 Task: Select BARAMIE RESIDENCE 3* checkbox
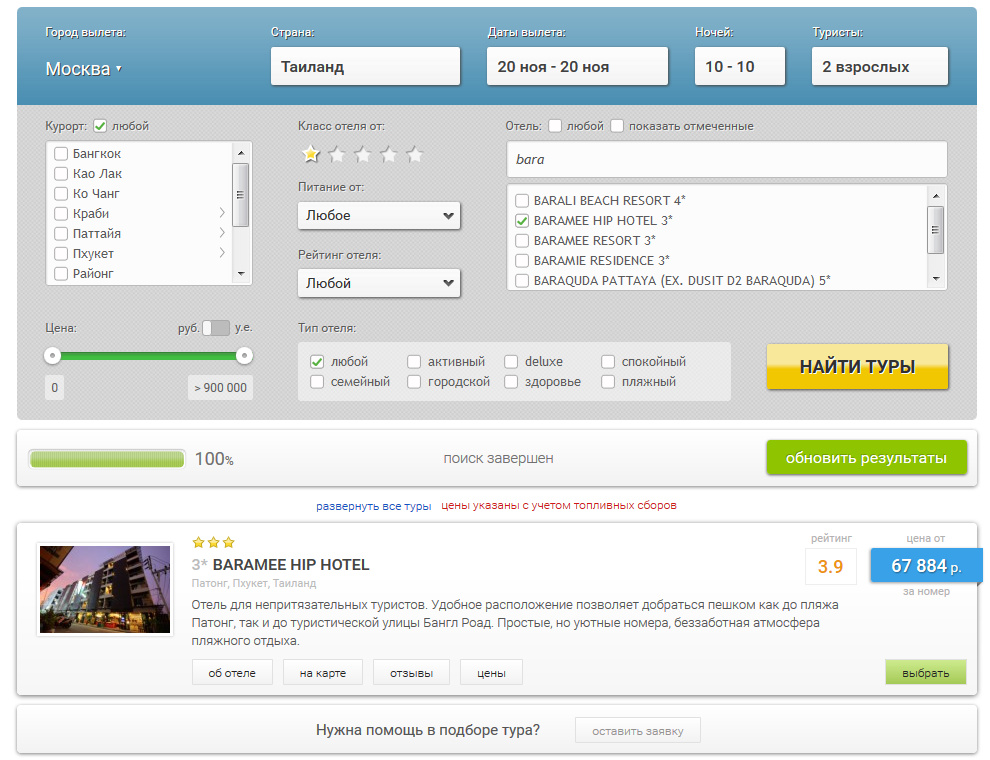522,261
